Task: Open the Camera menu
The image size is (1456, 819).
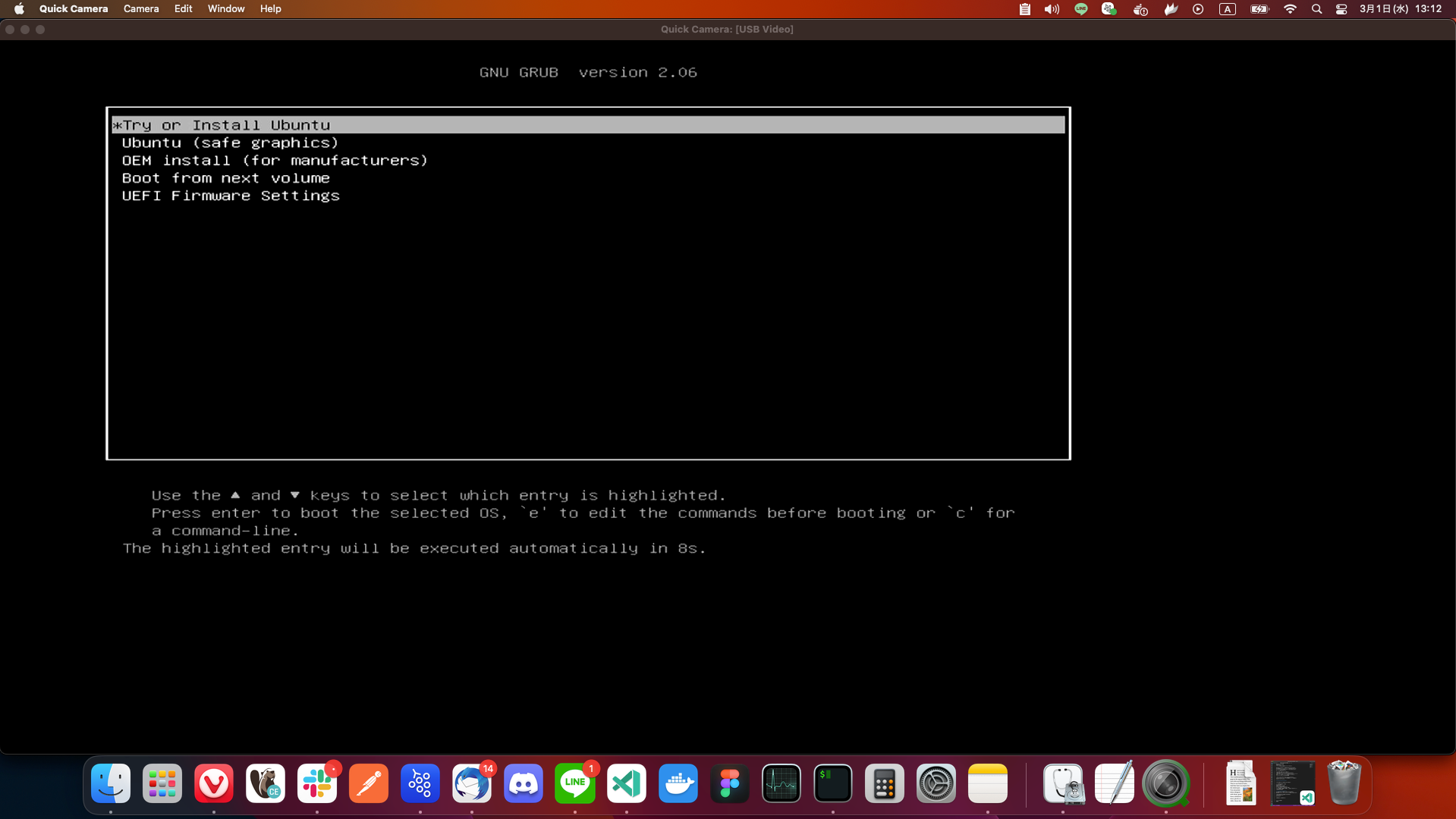Action: (x=141, y=9)
